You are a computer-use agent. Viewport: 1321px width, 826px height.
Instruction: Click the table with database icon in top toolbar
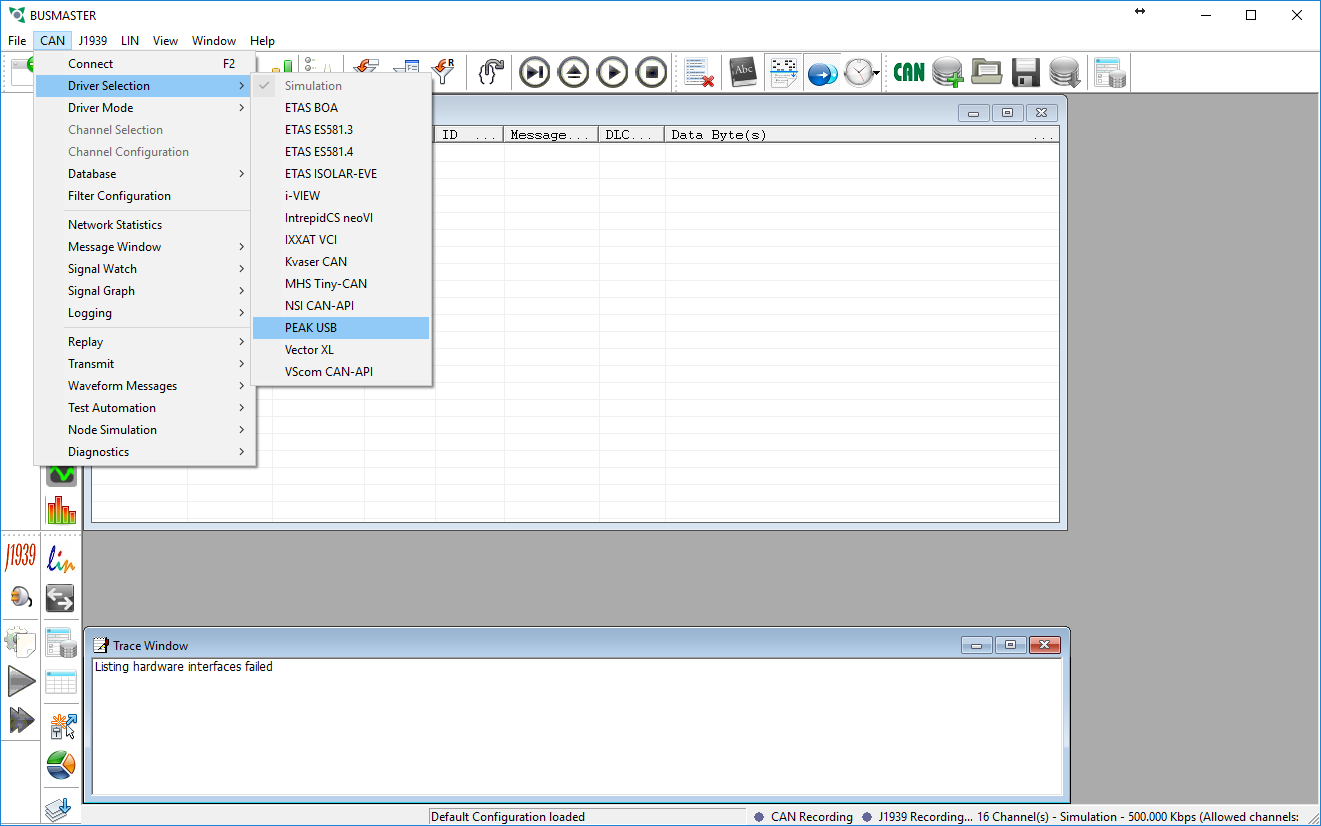pyautogui.click(x=1110, y=72)
